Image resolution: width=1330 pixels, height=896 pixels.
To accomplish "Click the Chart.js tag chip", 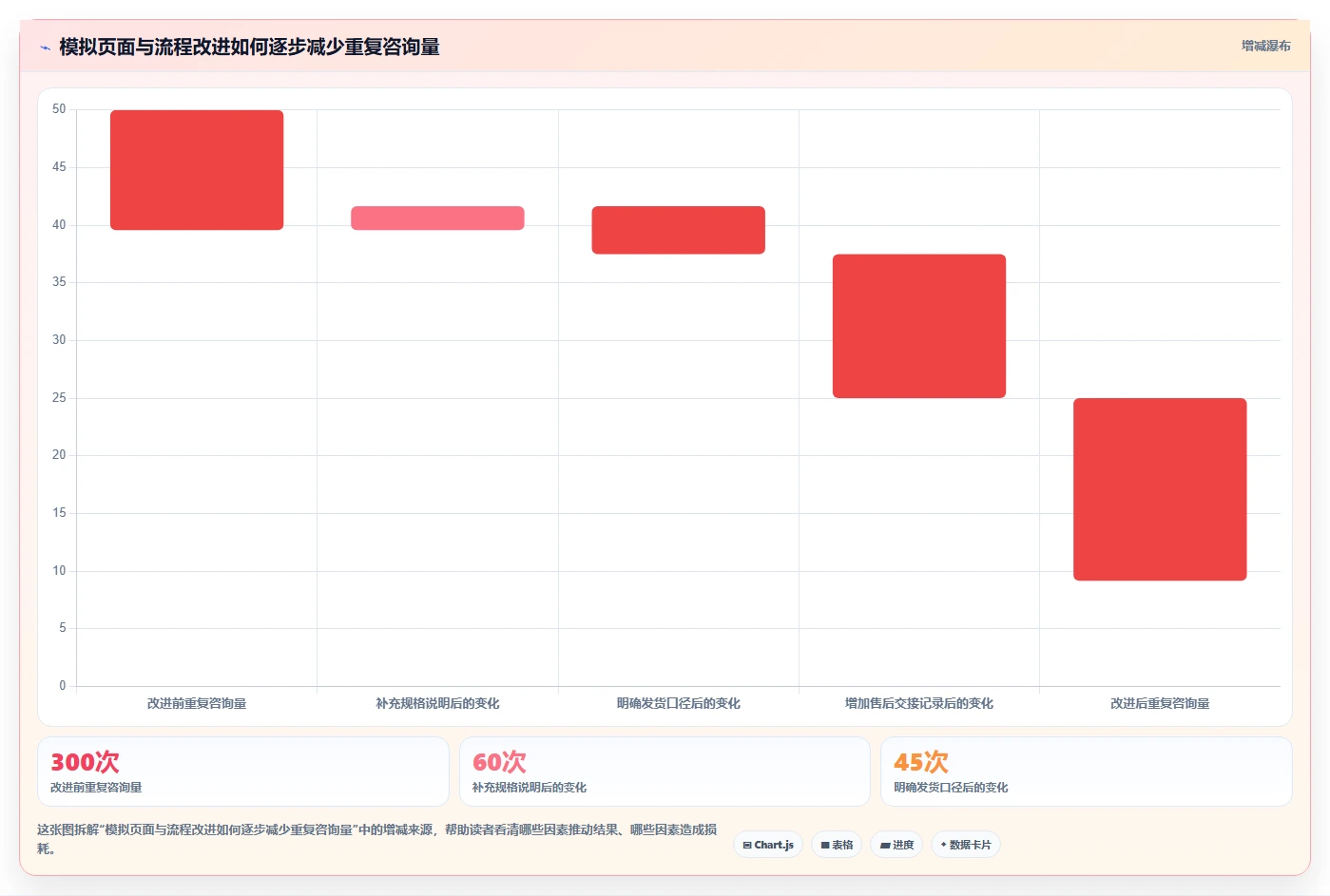I will 768,845.
